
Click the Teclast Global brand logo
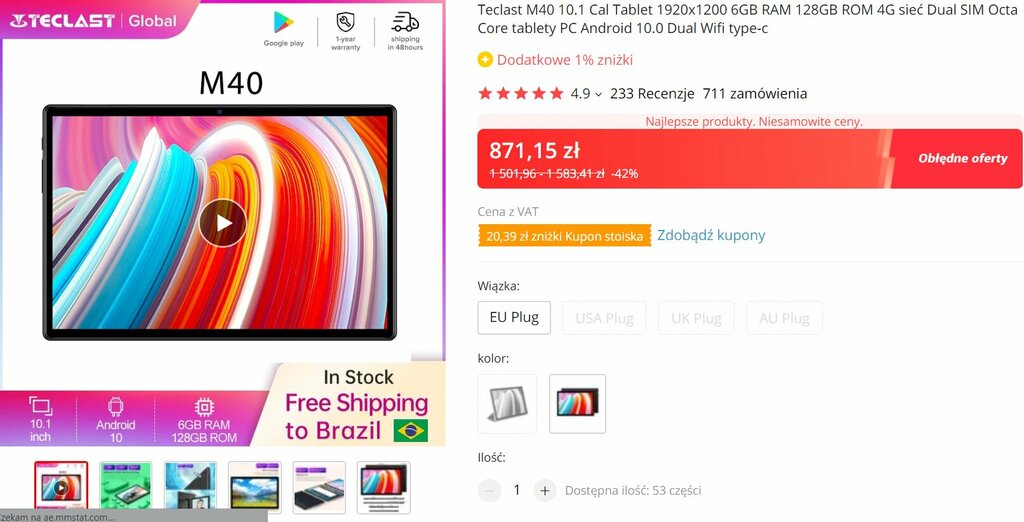tap(93, 20)
